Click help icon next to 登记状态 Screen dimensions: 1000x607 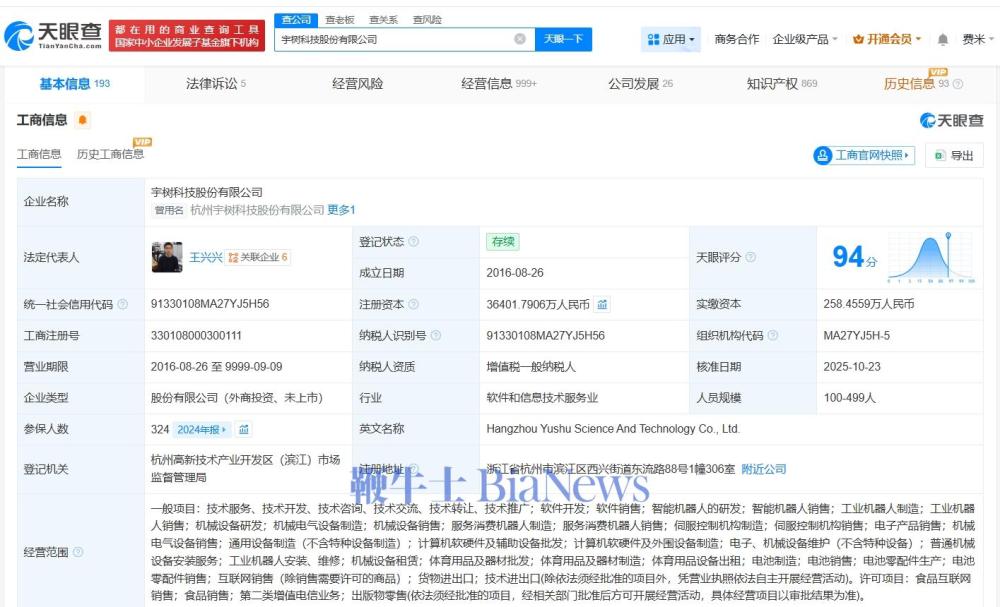(x=413, y=242)
